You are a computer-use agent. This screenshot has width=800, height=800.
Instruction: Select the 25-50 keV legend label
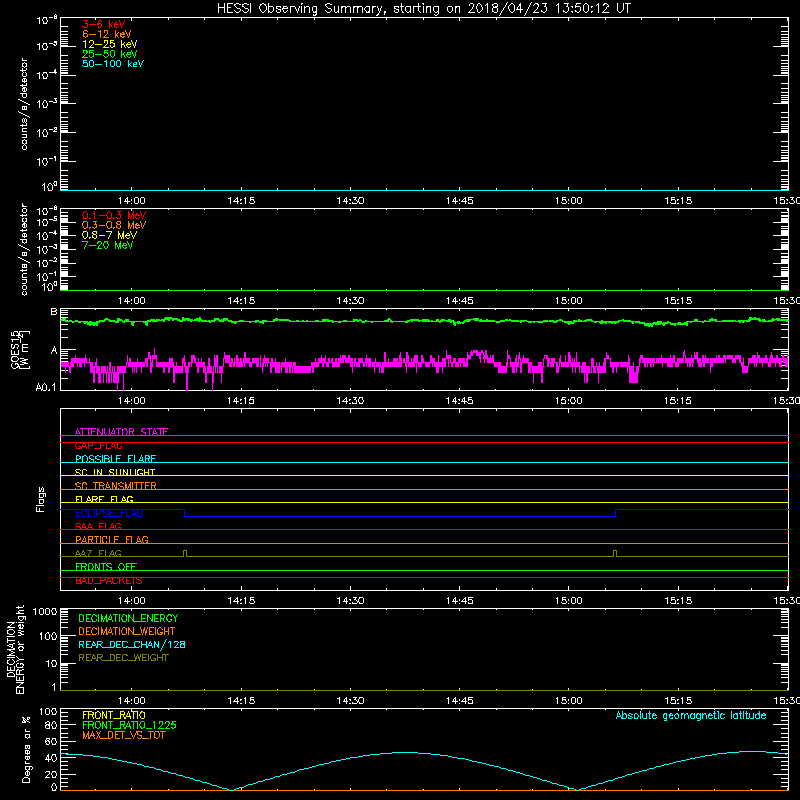(x=110, y=54)
